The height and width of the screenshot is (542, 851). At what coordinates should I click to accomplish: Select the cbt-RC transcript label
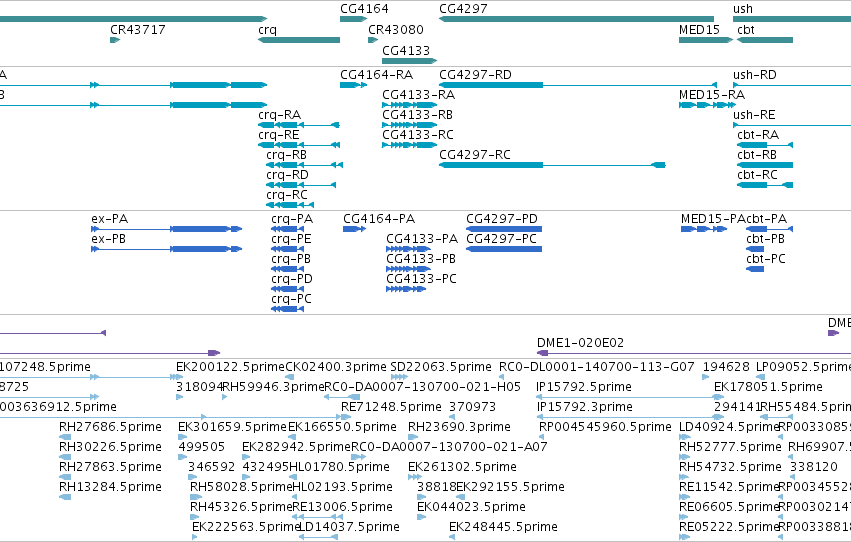pyautogui.click(x=757, y=175)
